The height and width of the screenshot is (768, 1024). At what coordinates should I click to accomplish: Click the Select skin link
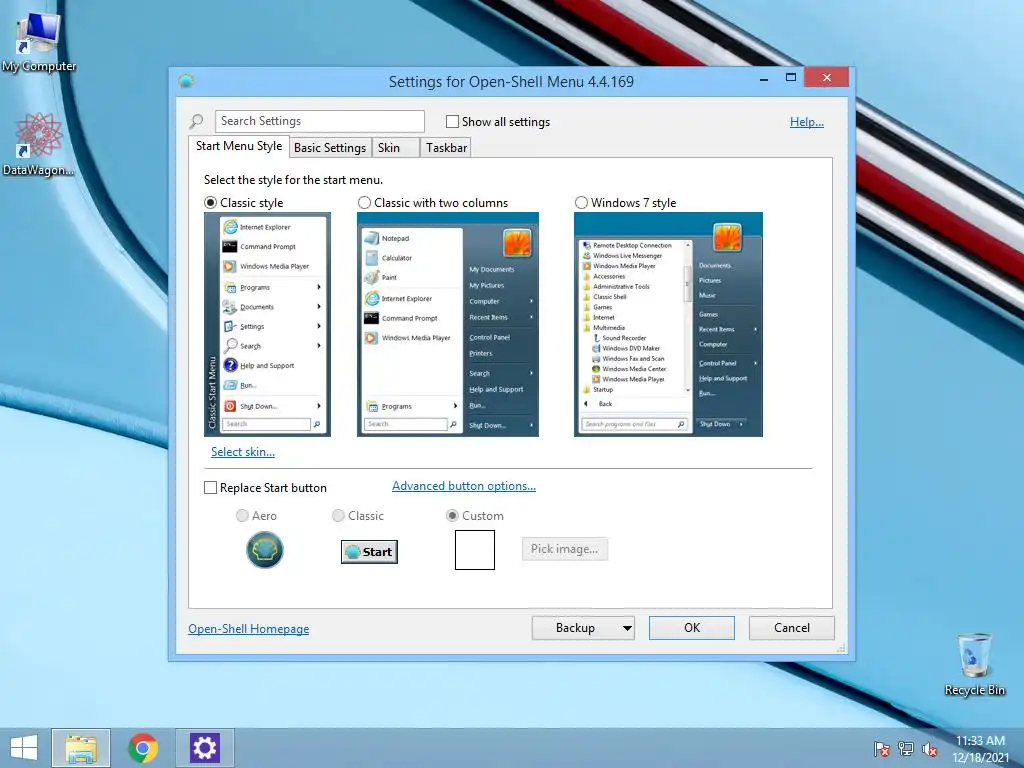[x=243, y=452]
